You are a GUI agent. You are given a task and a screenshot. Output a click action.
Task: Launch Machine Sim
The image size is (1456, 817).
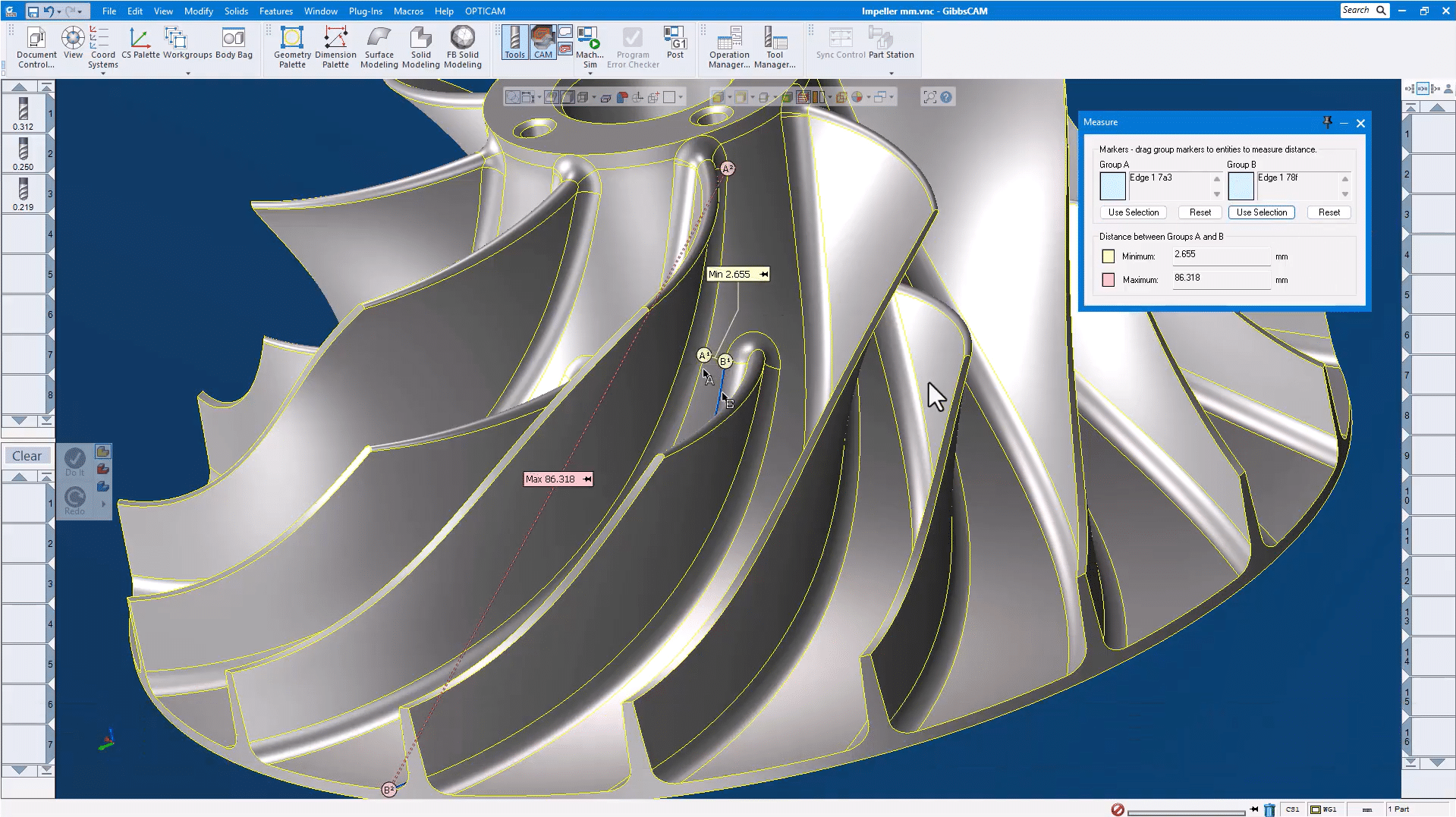[x=590, y=47]
